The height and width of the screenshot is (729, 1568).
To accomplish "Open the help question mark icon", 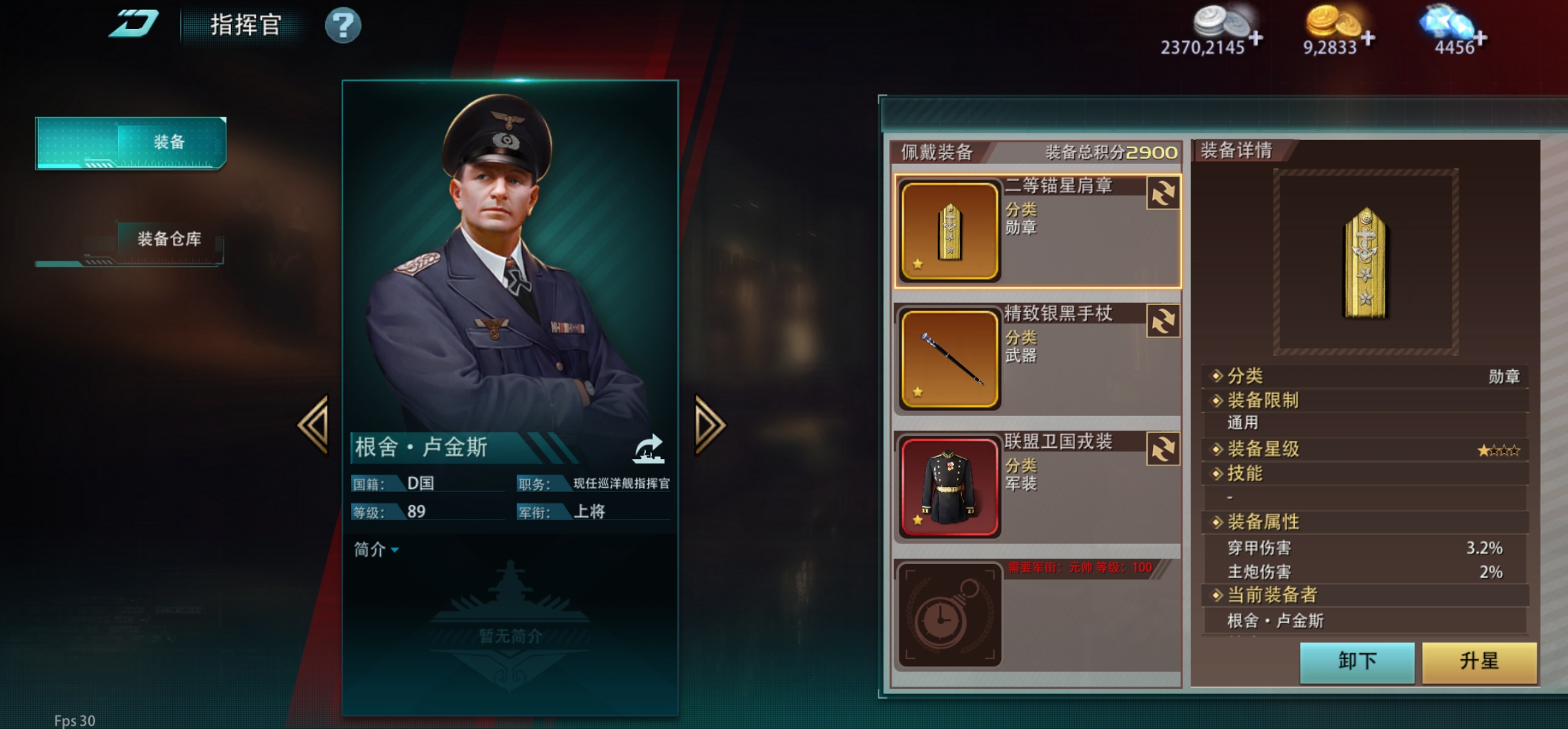I will pos(343,26).
